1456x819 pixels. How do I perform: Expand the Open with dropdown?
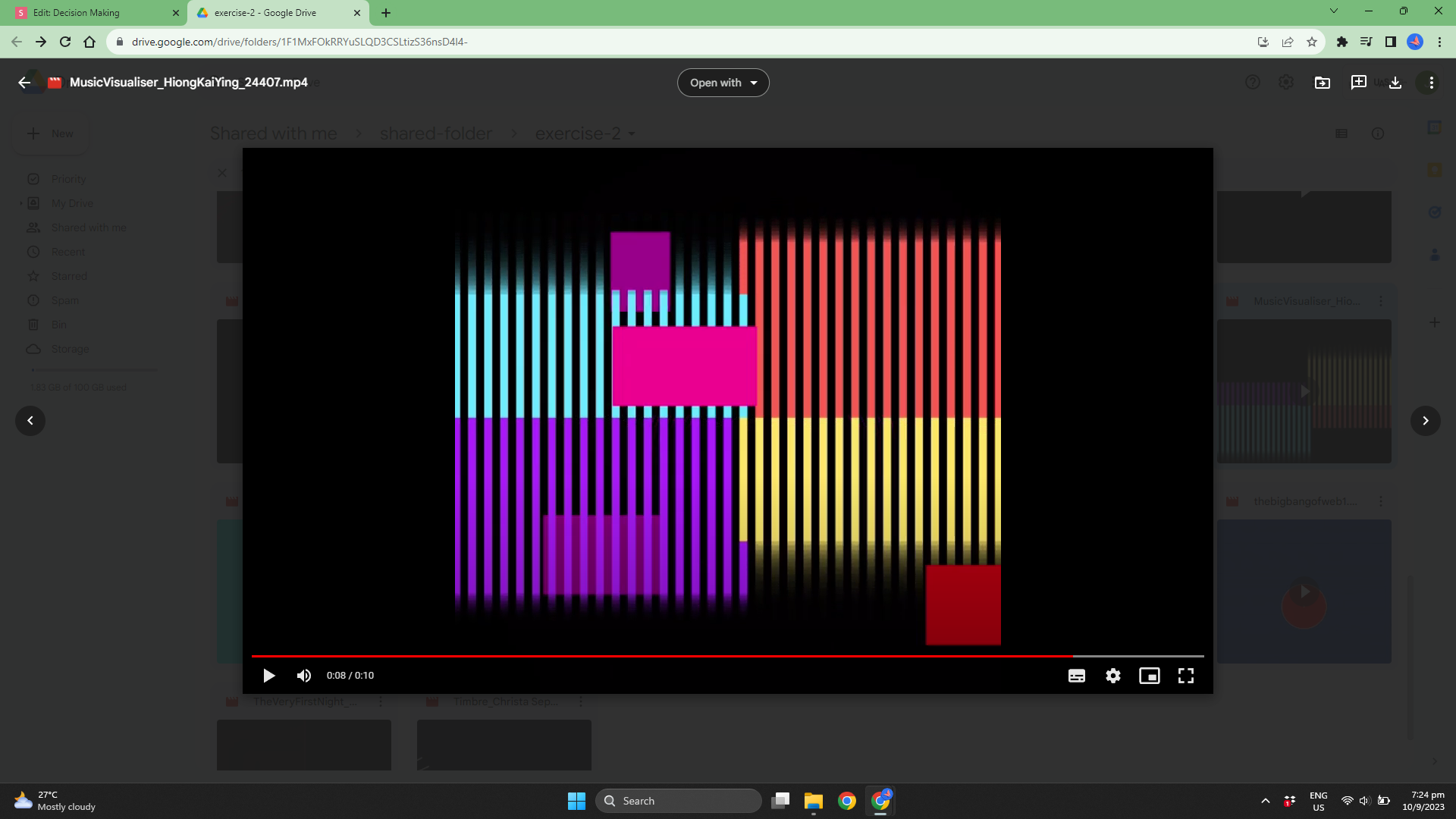pos(723,83)
